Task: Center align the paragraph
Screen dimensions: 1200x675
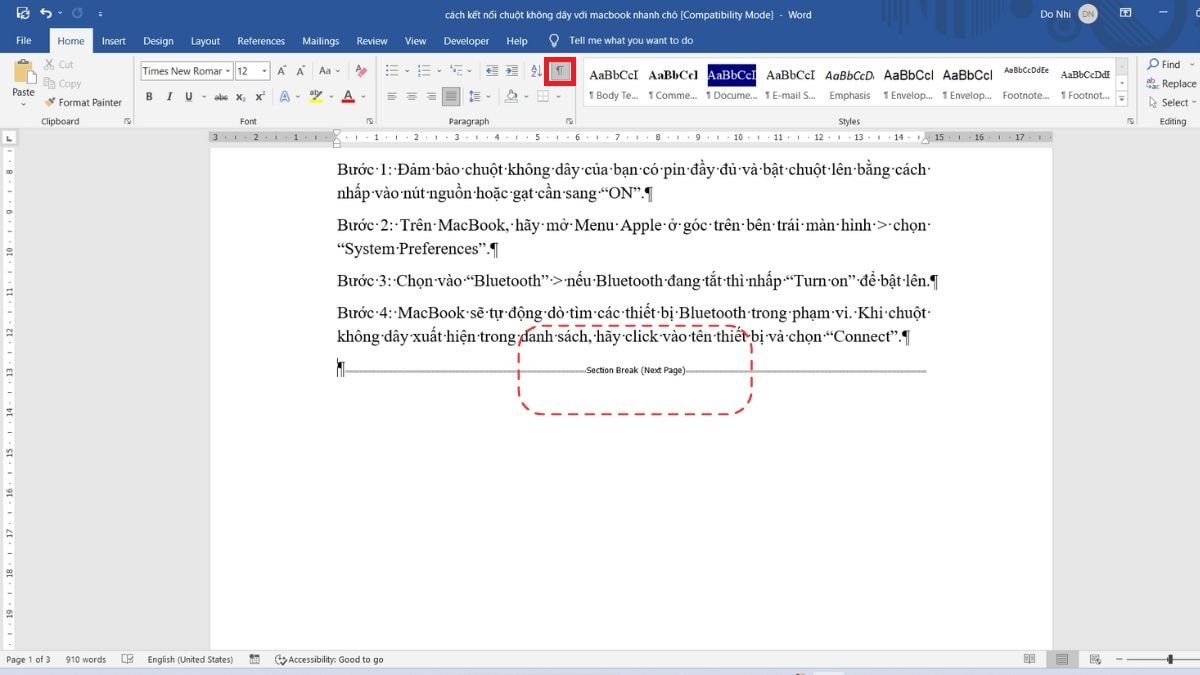Action: [x=412, y=97]
